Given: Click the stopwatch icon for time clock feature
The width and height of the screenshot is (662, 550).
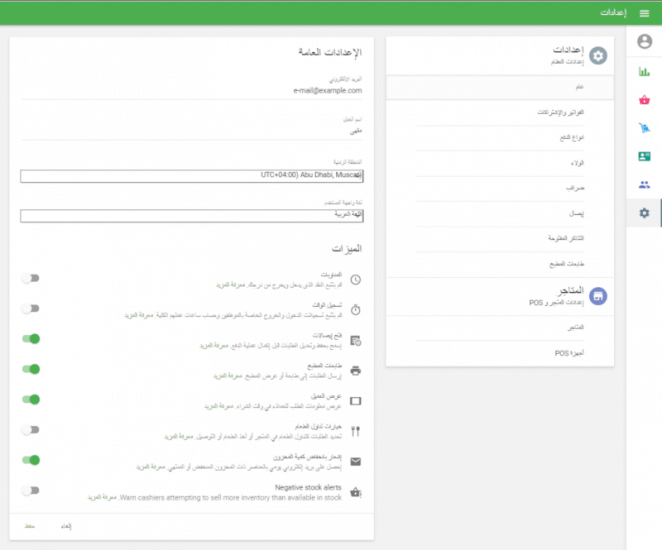Looking at the screenshot, I should [x=355, y=310].
